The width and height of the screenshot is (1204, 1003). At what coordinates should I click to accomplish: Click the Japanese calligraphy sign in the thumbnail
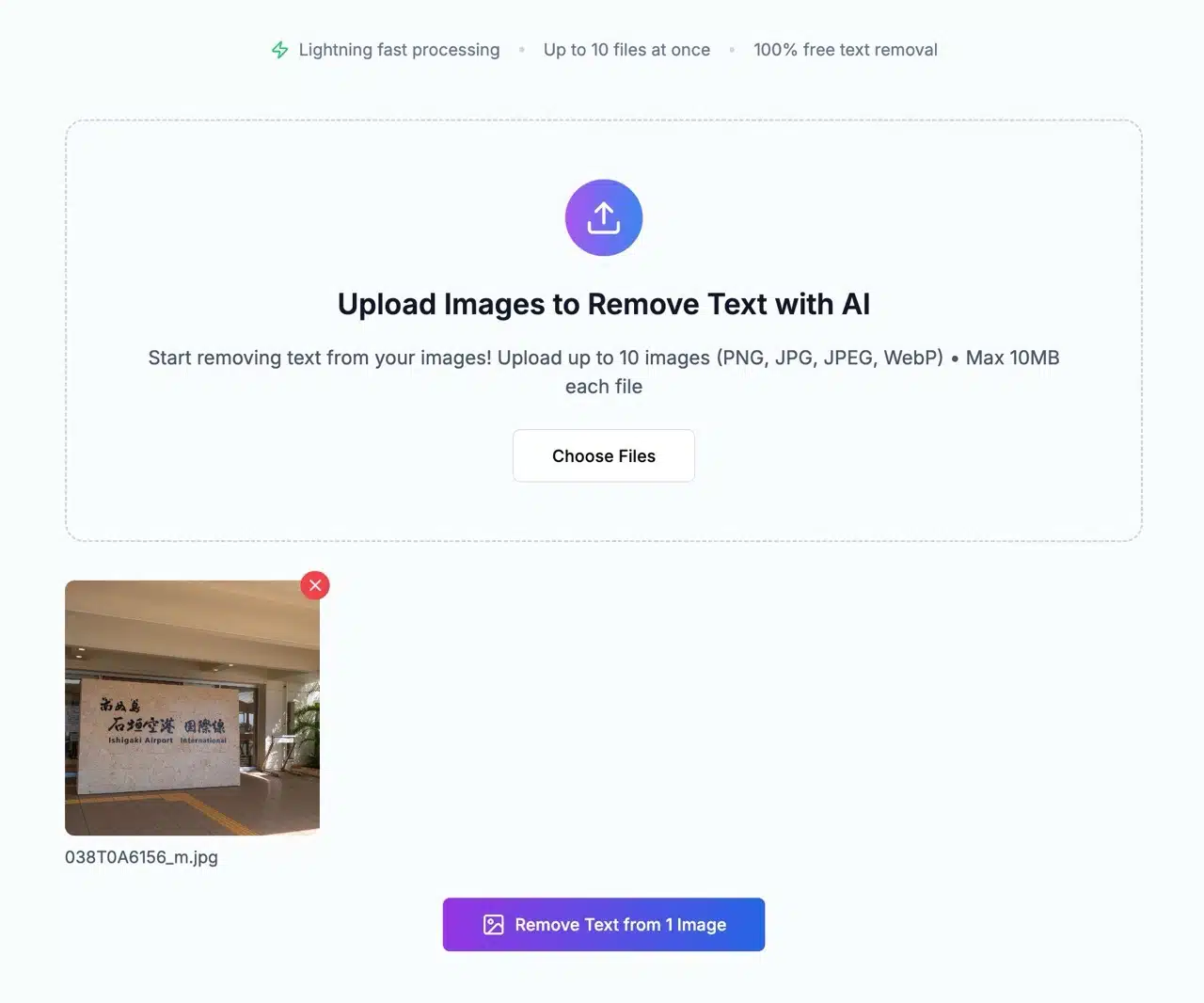(x=165, y=720)
